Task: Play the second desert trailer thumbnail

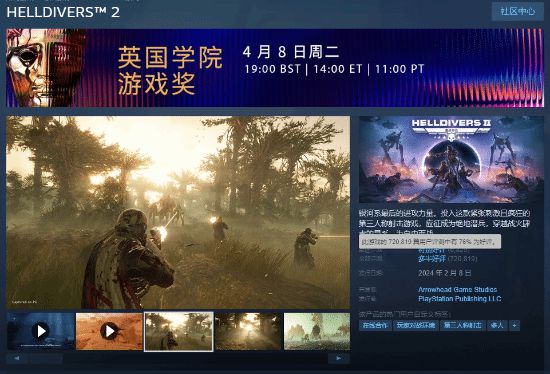Action: point(109,331)
